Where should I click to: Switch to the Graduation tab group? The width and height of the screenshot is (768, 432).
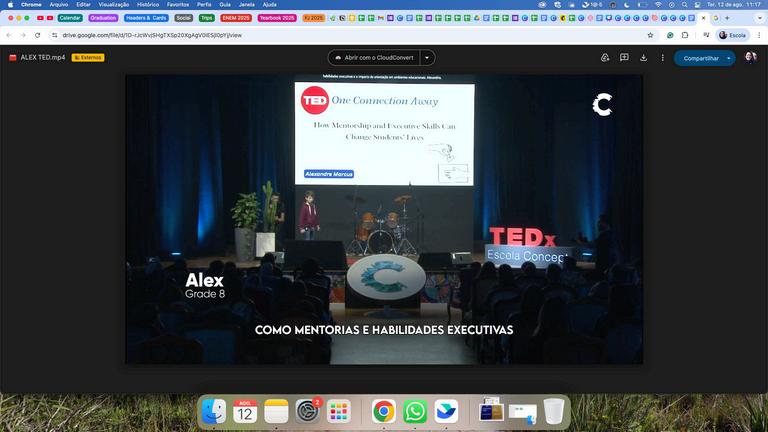(103, 18)
